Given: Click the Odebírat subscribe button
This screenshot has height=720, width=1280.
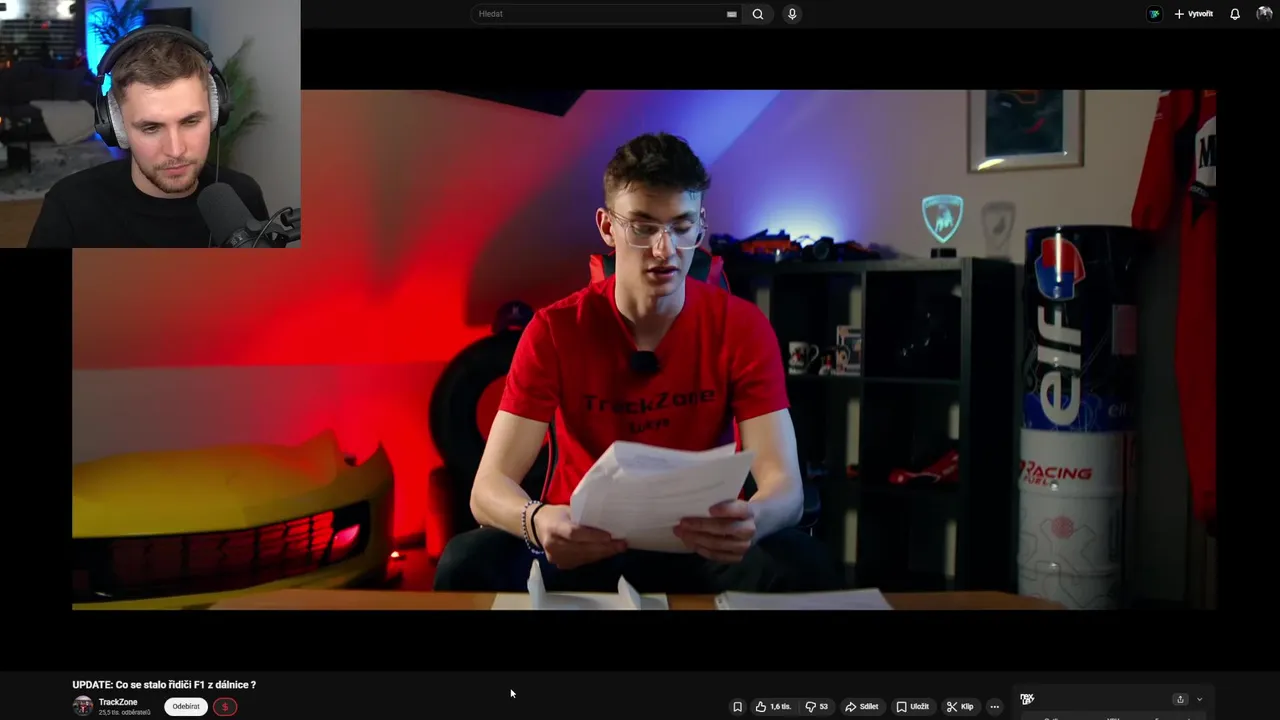Looking at the screenshot, I should [x=186, y=706].
